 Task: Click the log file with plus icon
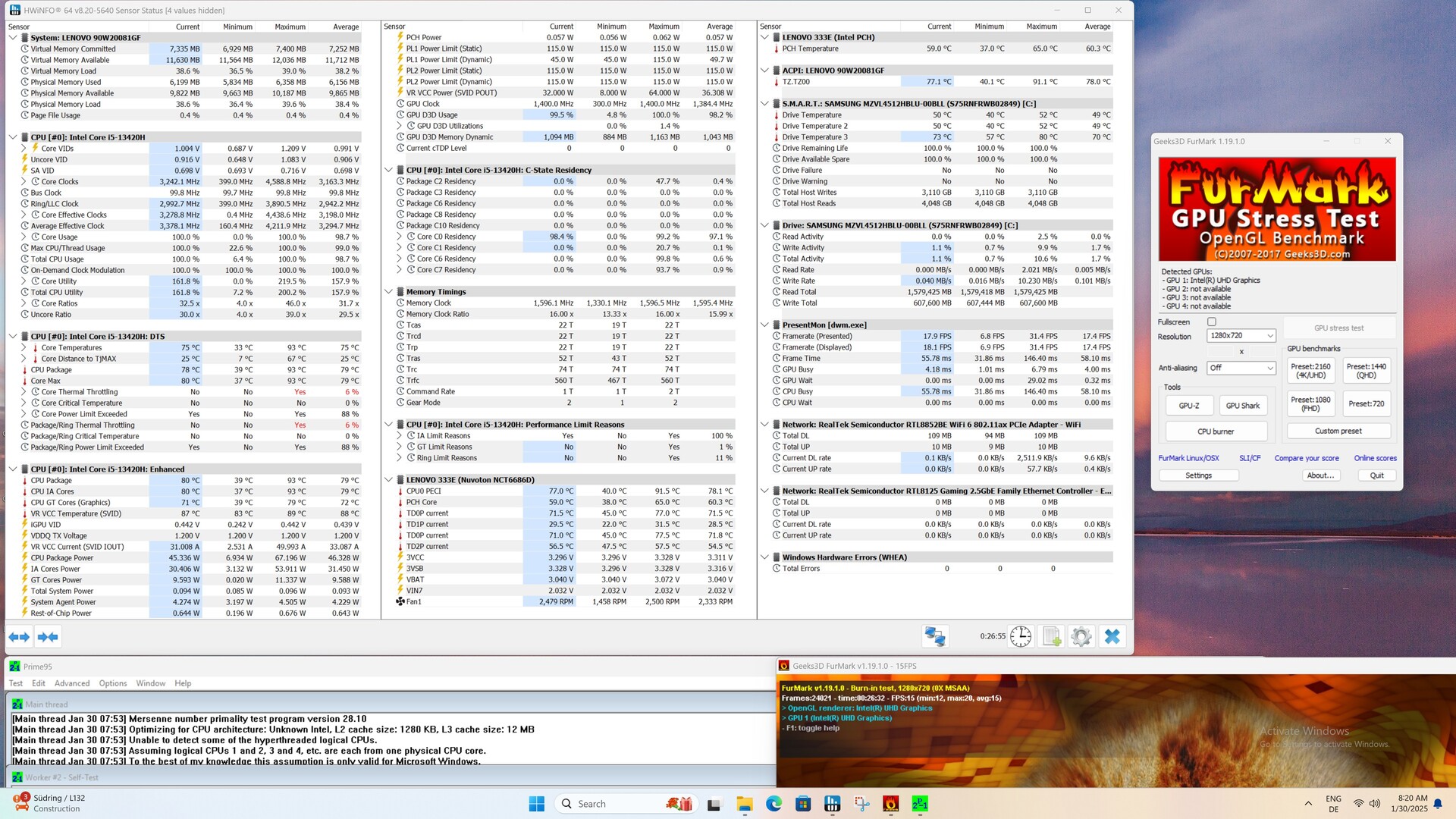(x=1051, y=636)
